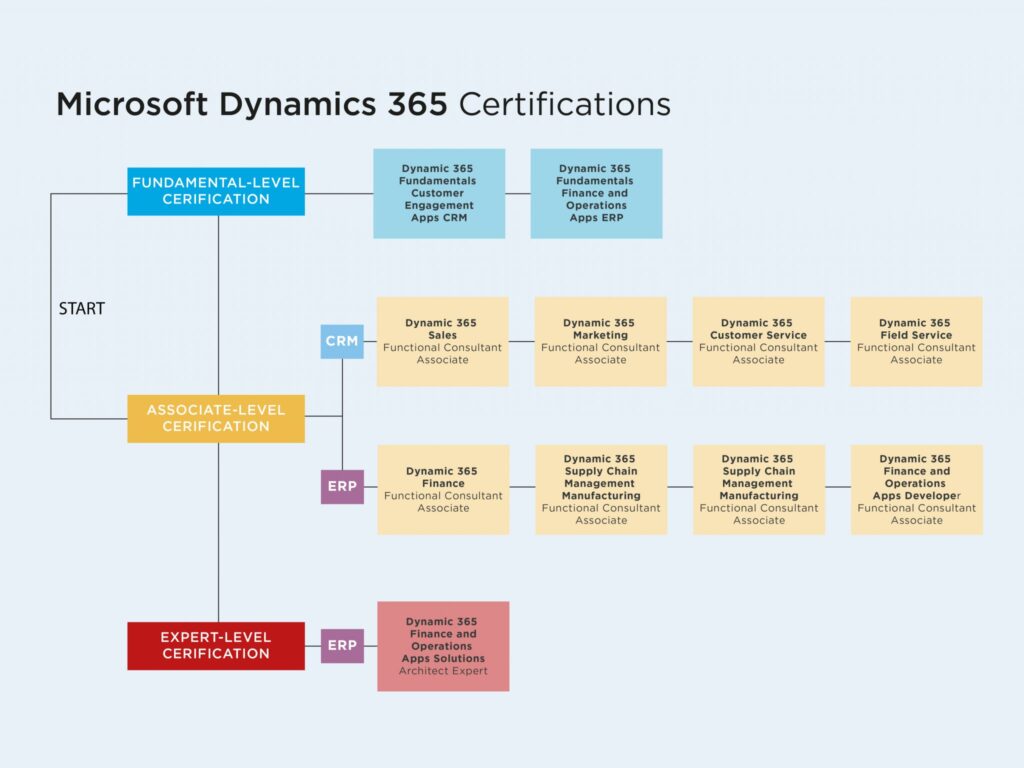Open the Dynamic 365 Field Service certification
Image resolution: width=1024 pixels, height=768 pixels.
pyautogui.click(x=916, y=341)
